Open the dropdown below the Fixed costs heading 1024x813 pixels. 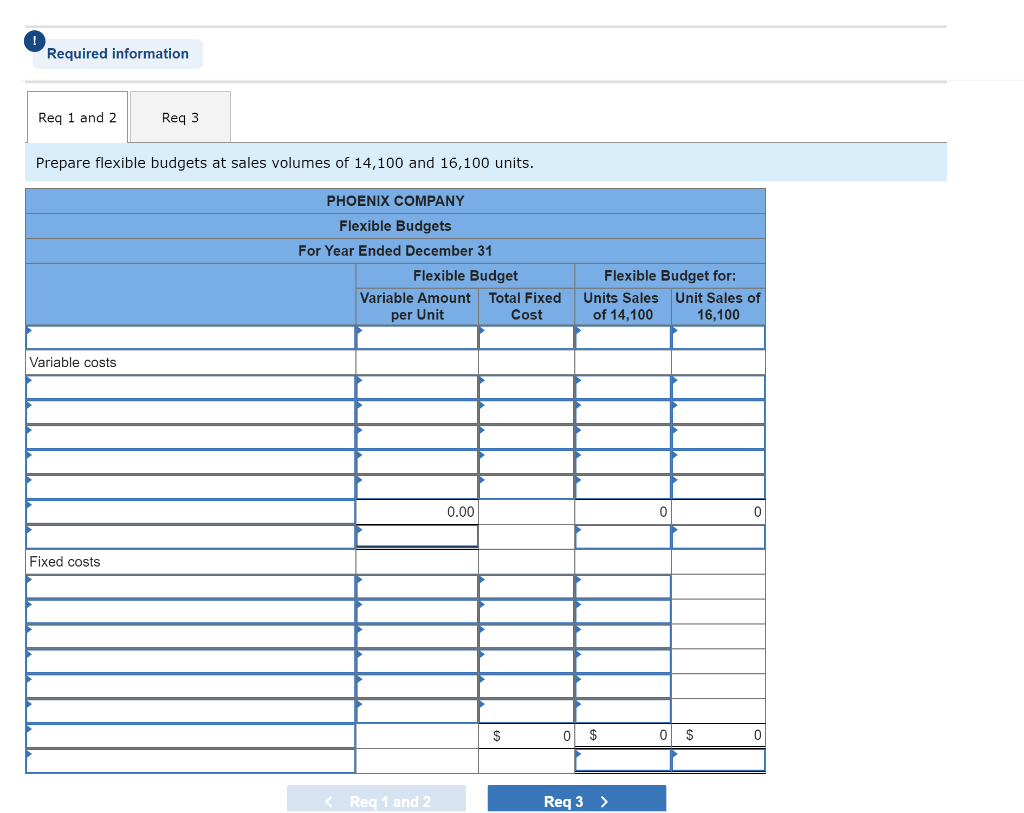(x=190, y=587)
